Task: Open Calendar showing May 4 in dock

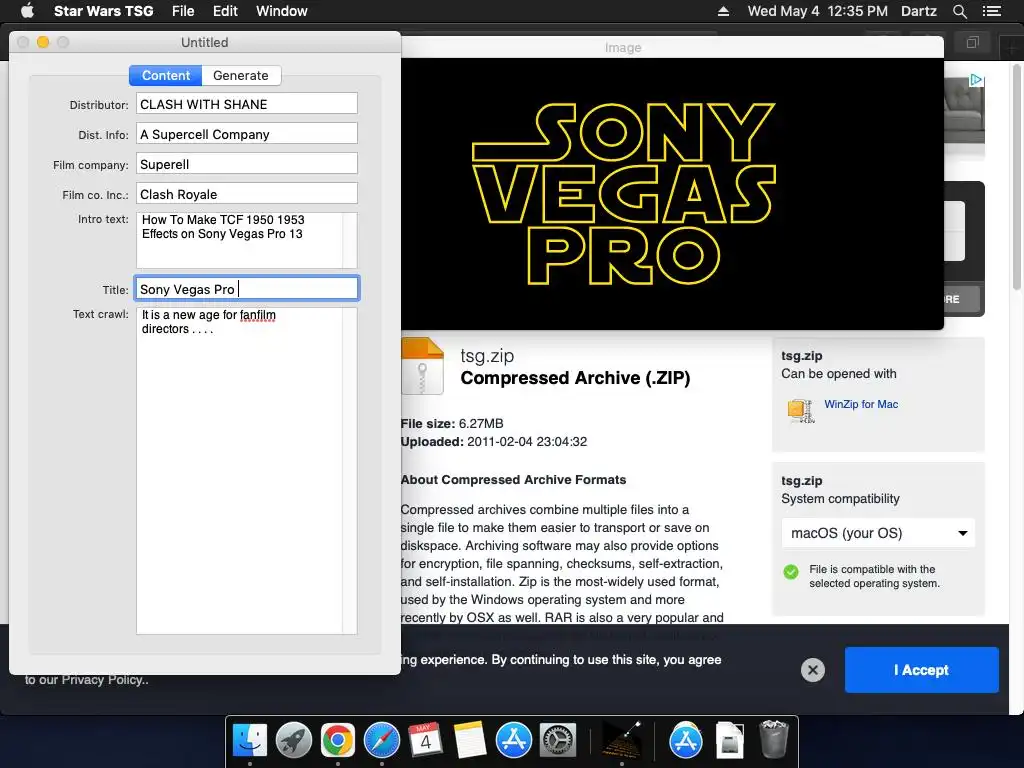Action: pos(425,741)
